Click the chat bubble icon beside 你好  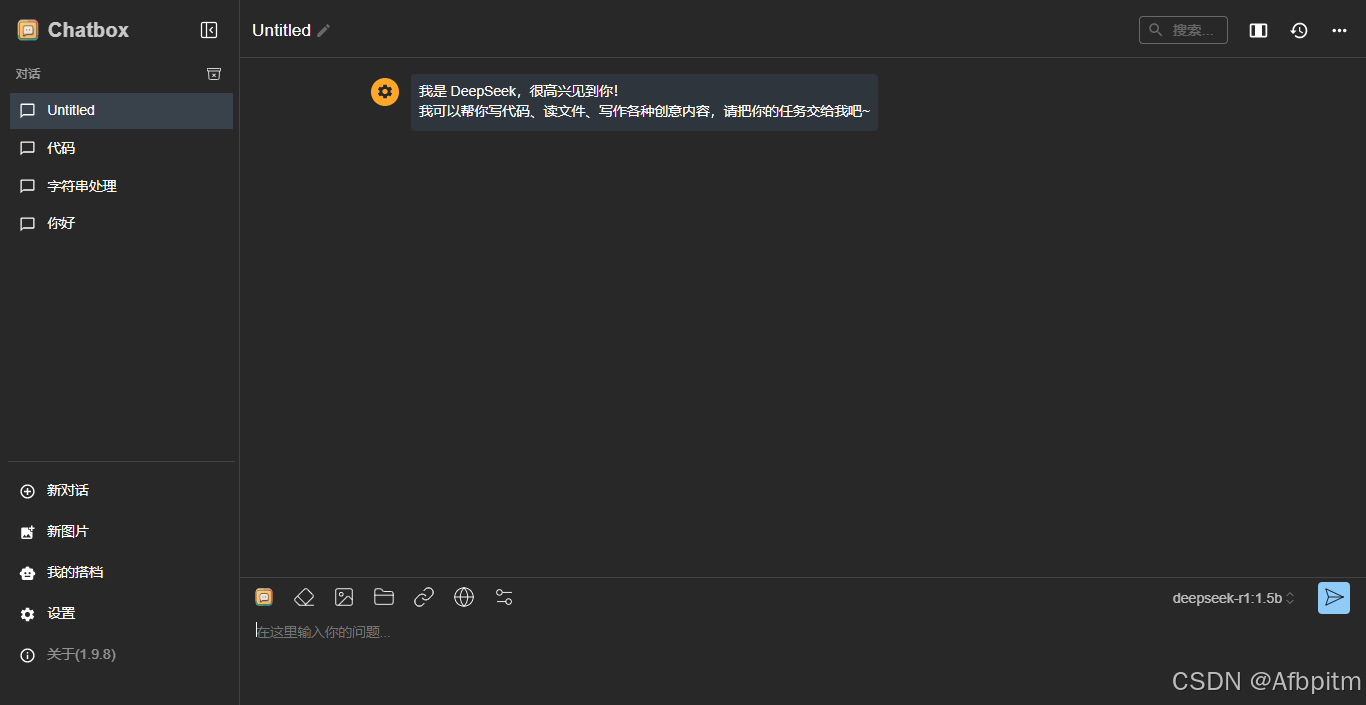click(x=28, y=224)
